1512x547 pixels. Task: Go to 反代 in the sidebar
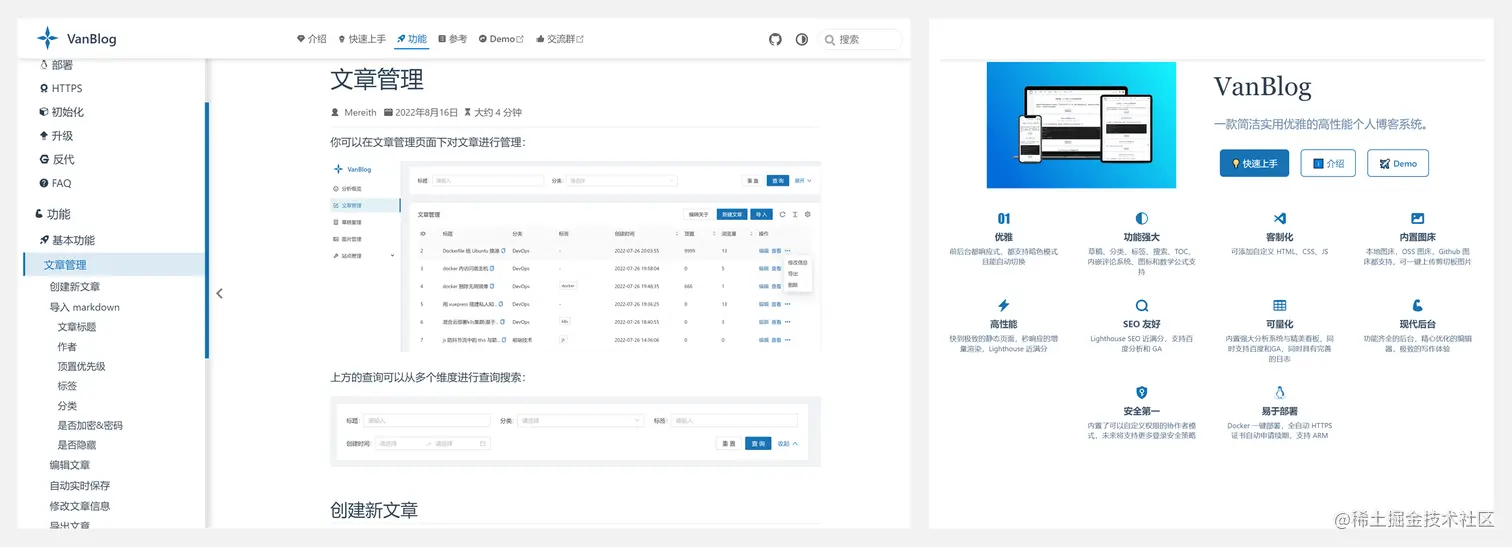tap(63, 159)
